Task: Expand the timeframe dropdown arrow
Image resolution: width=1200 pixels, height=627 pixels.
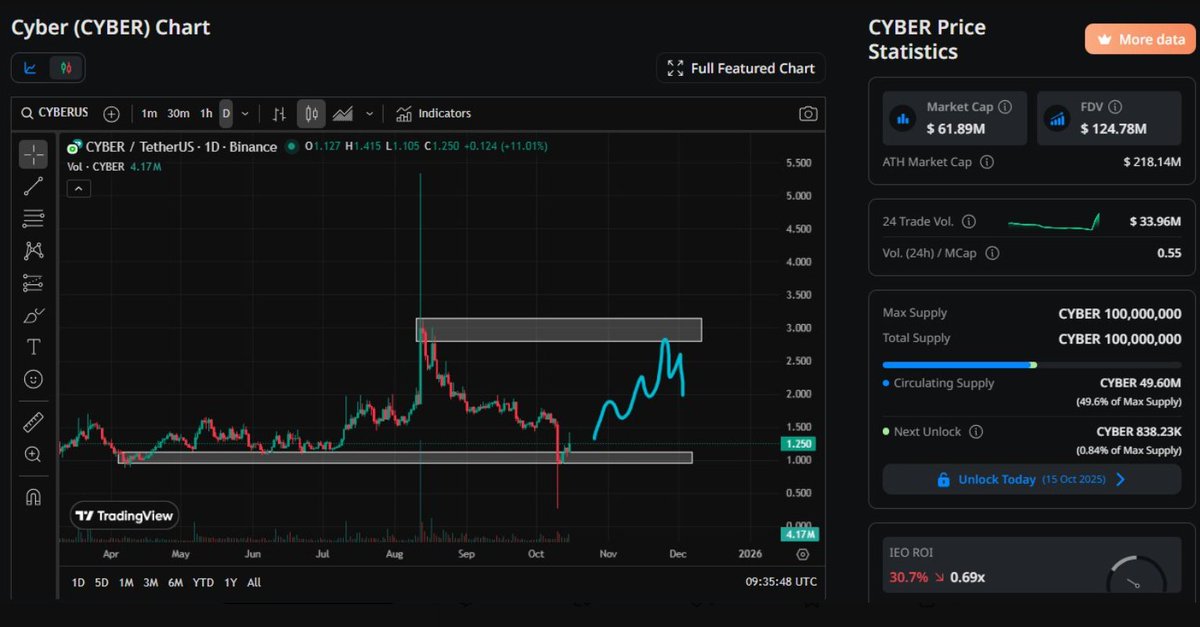Action: point(245,114)
